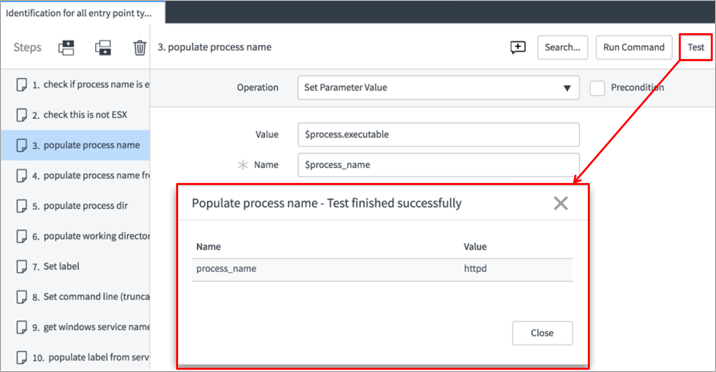Select step 5 populate process dir
716x372 pixels.
(75, 206)
